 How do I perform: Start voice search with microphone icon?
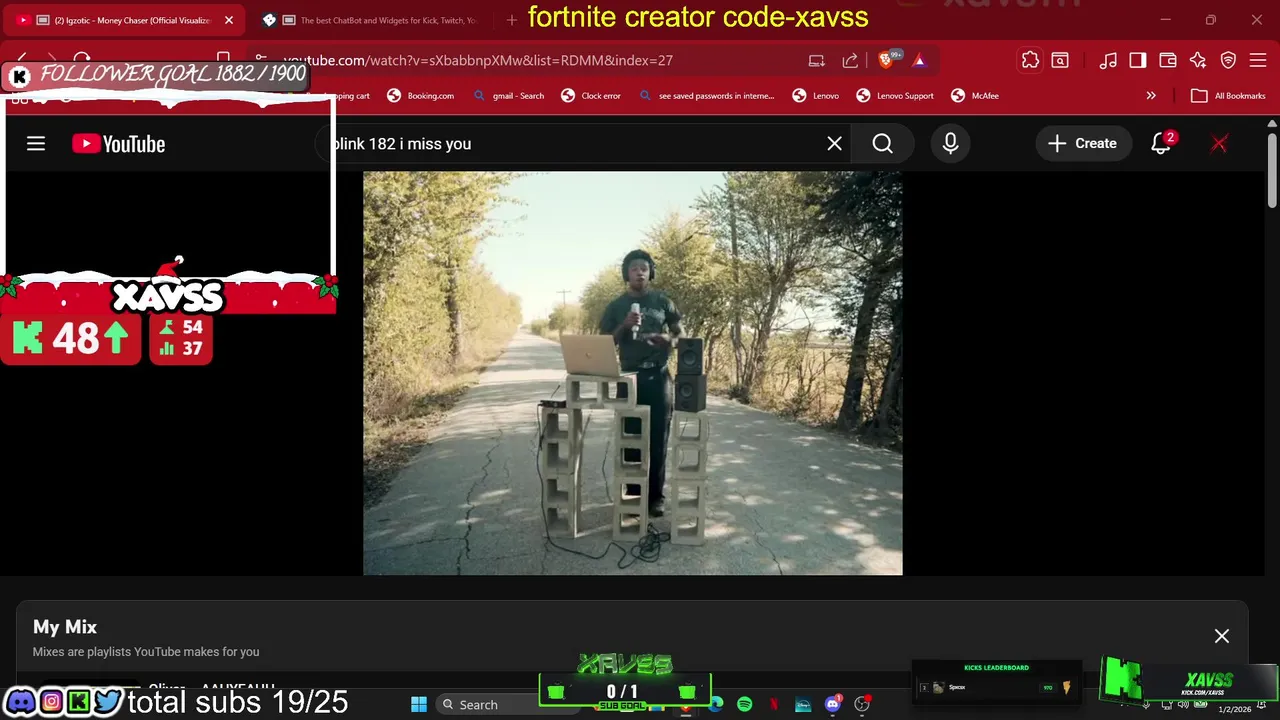[950, 144]
